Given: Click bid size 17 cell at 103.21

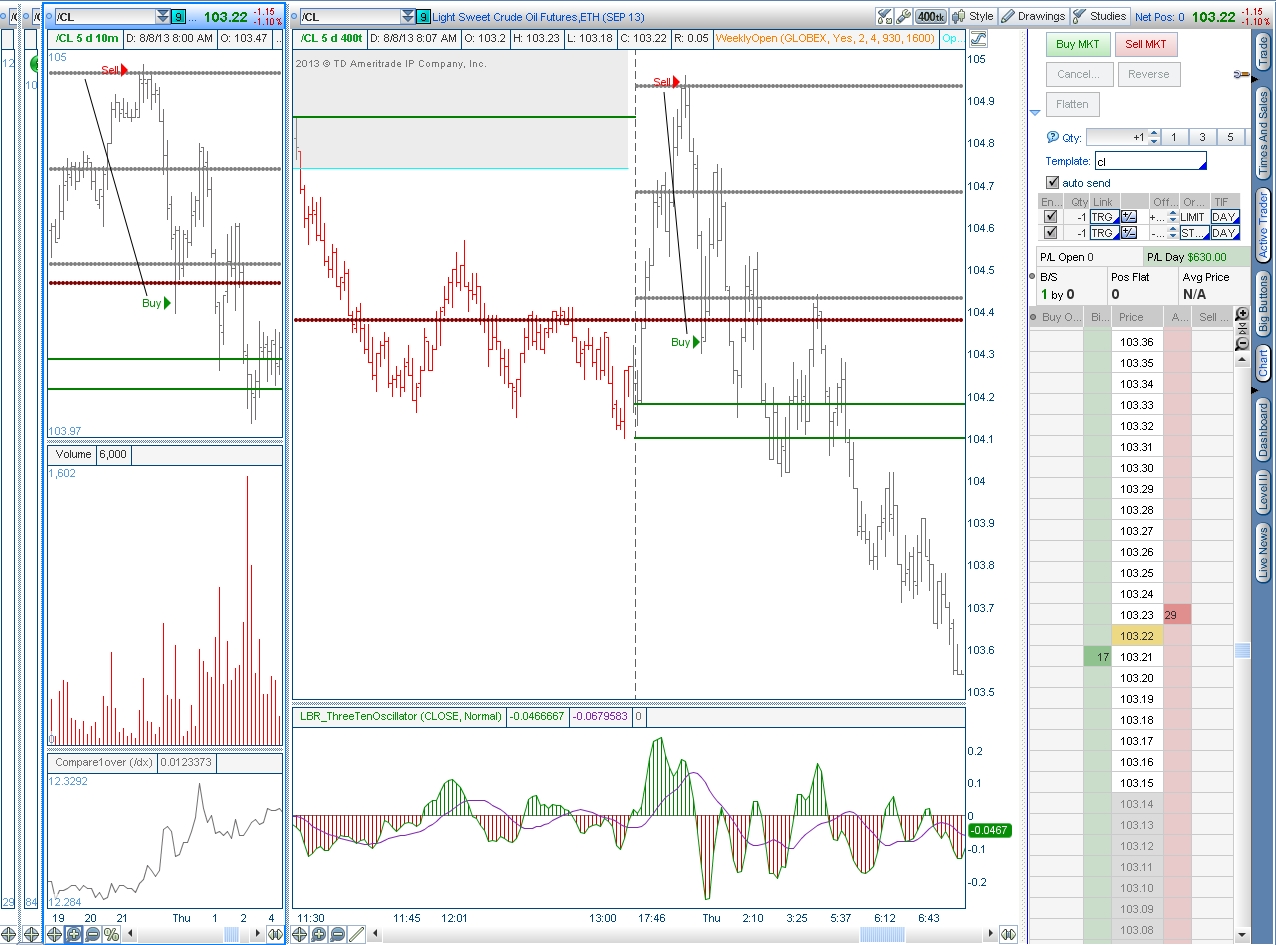Looking at the screenshot, I should [x=1097, y=657].
